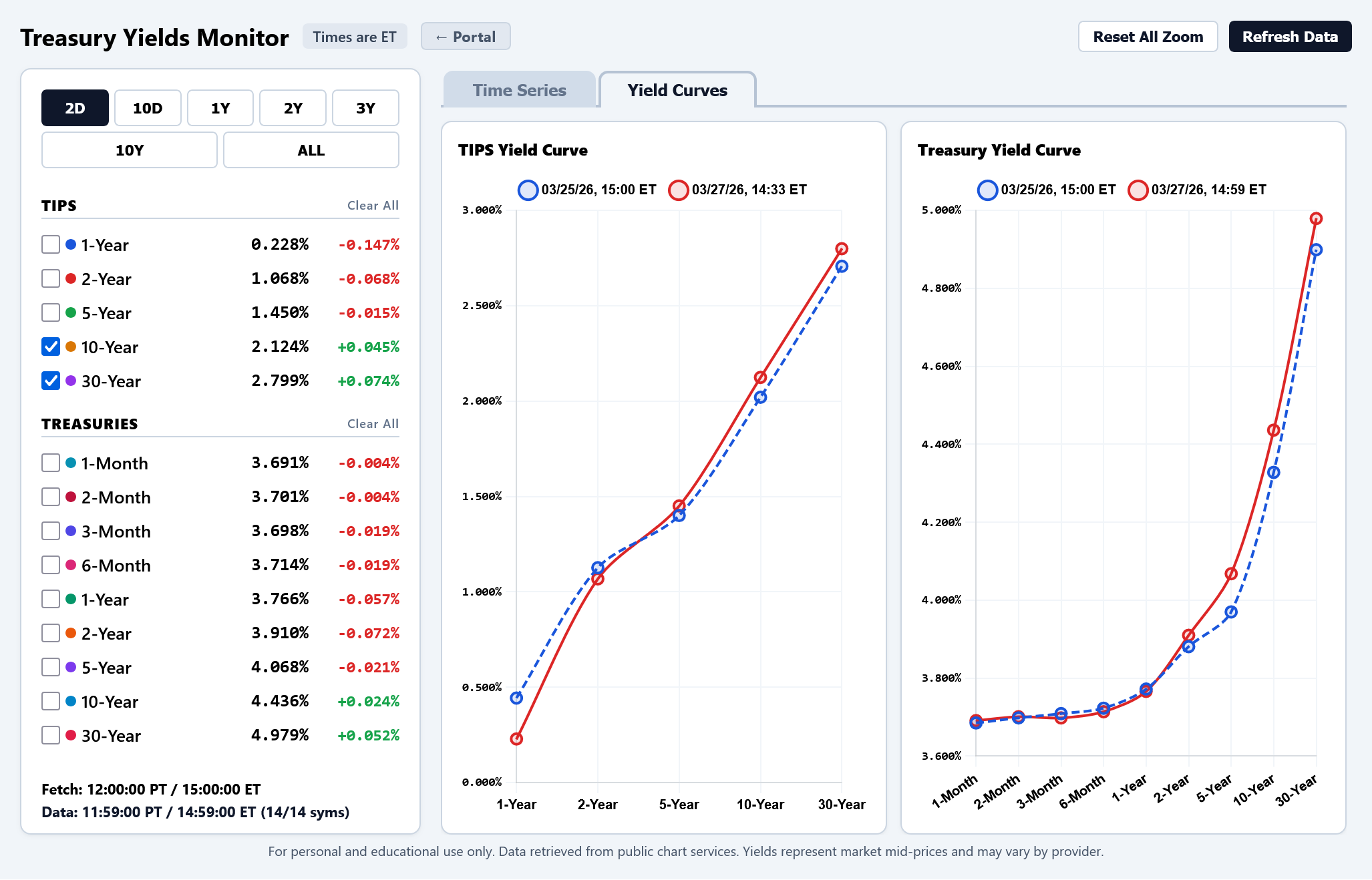
Task: Go back via the Portal button
Action: click(466, 37)
